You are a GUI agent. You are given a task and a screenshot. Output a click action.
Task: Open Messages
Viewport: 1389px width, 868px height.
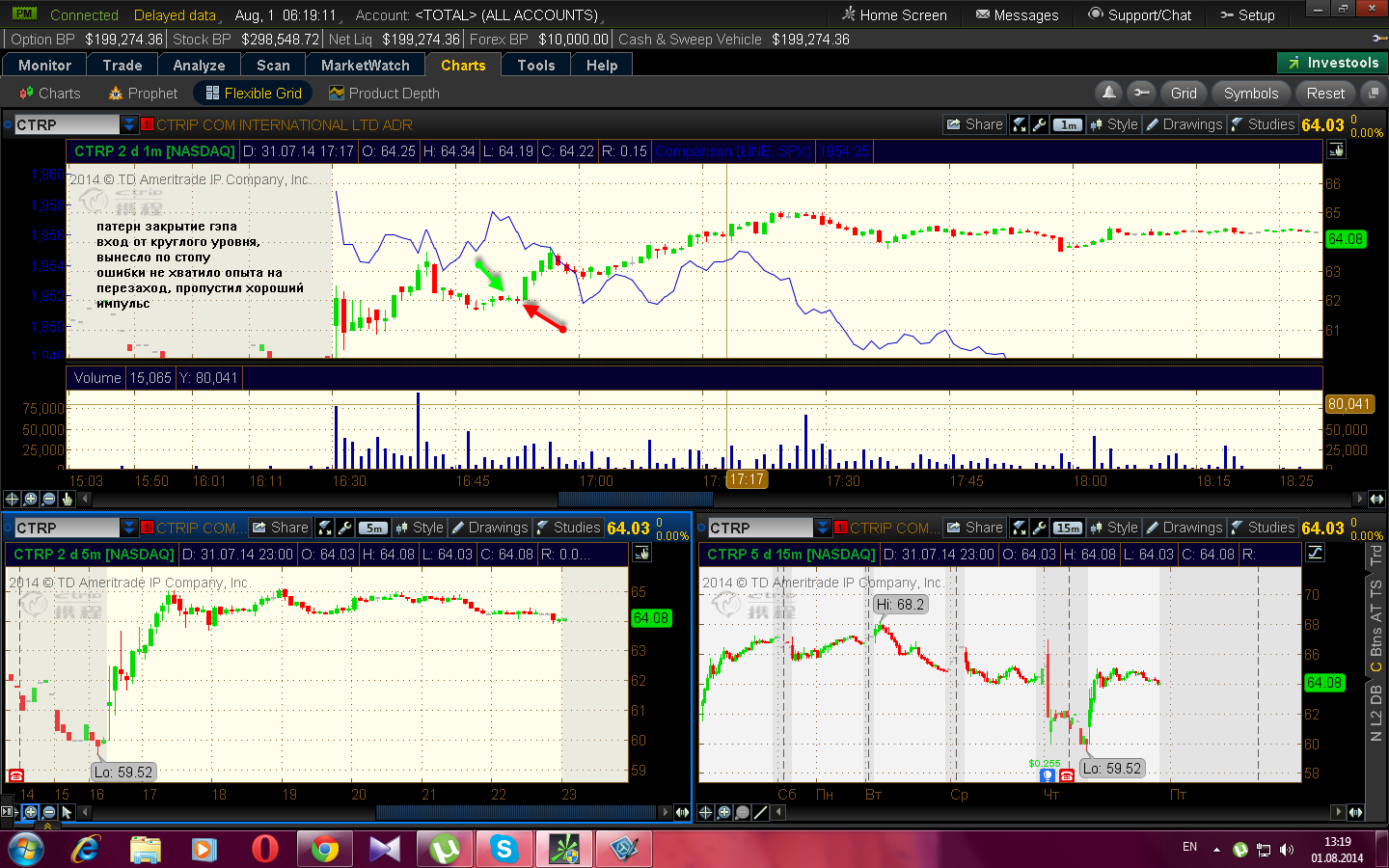click(x=1017, y=14)
